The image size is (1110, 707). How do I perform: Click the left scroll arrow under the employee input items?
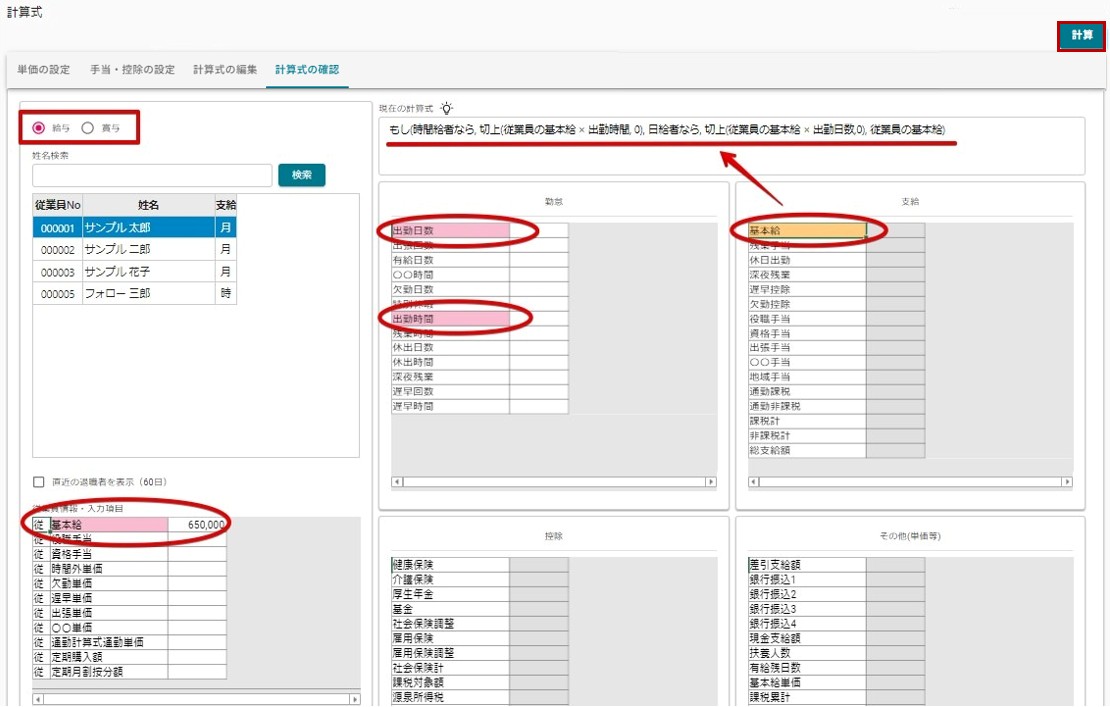(38, 699)
